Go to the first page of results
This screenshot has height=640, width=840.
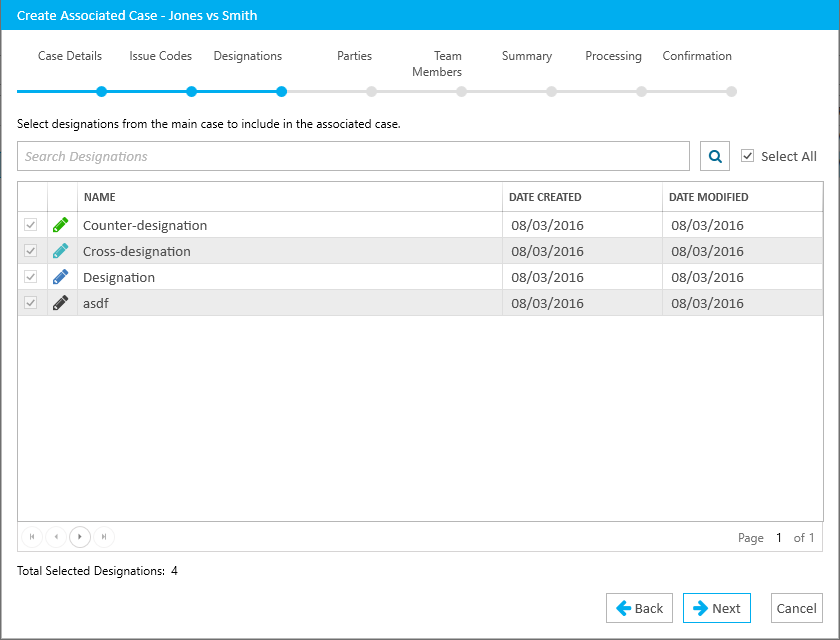[x=32, y=537]
